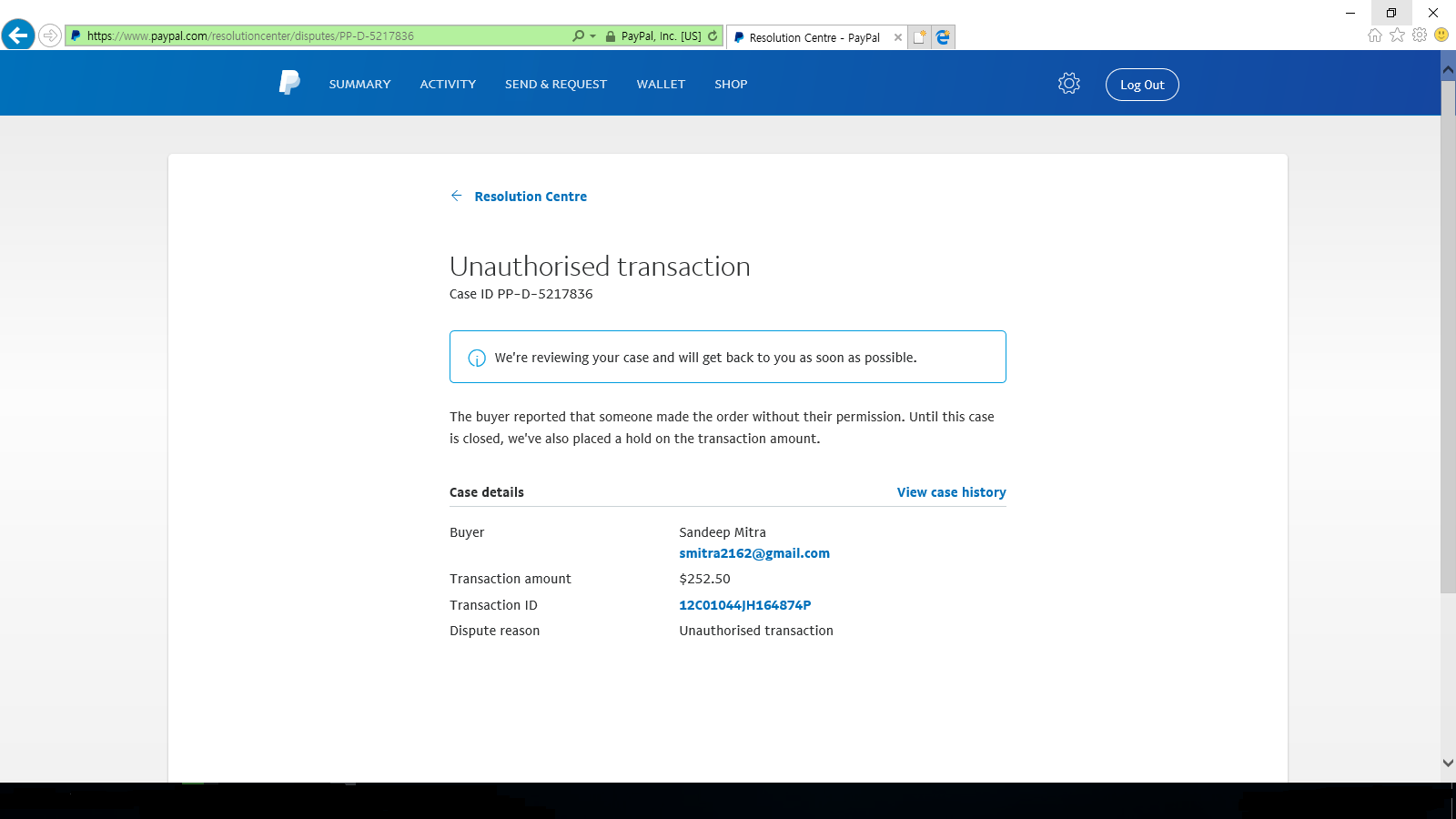The height and width of the screenshot is (819, 1456).
Task: Click the scrollbar down arrow
Action: pos(1448,763)
